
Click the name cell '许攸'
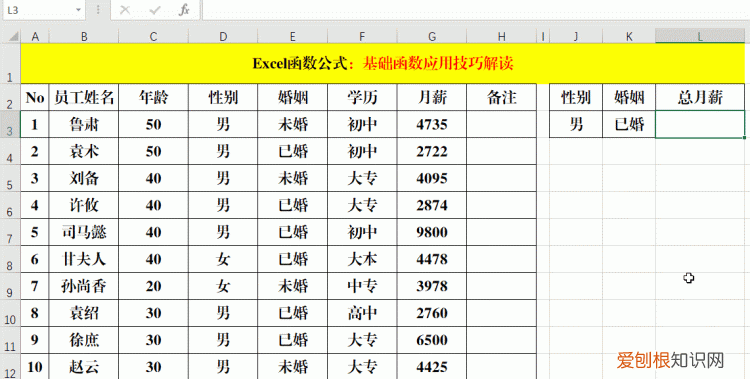click(84, 205)
